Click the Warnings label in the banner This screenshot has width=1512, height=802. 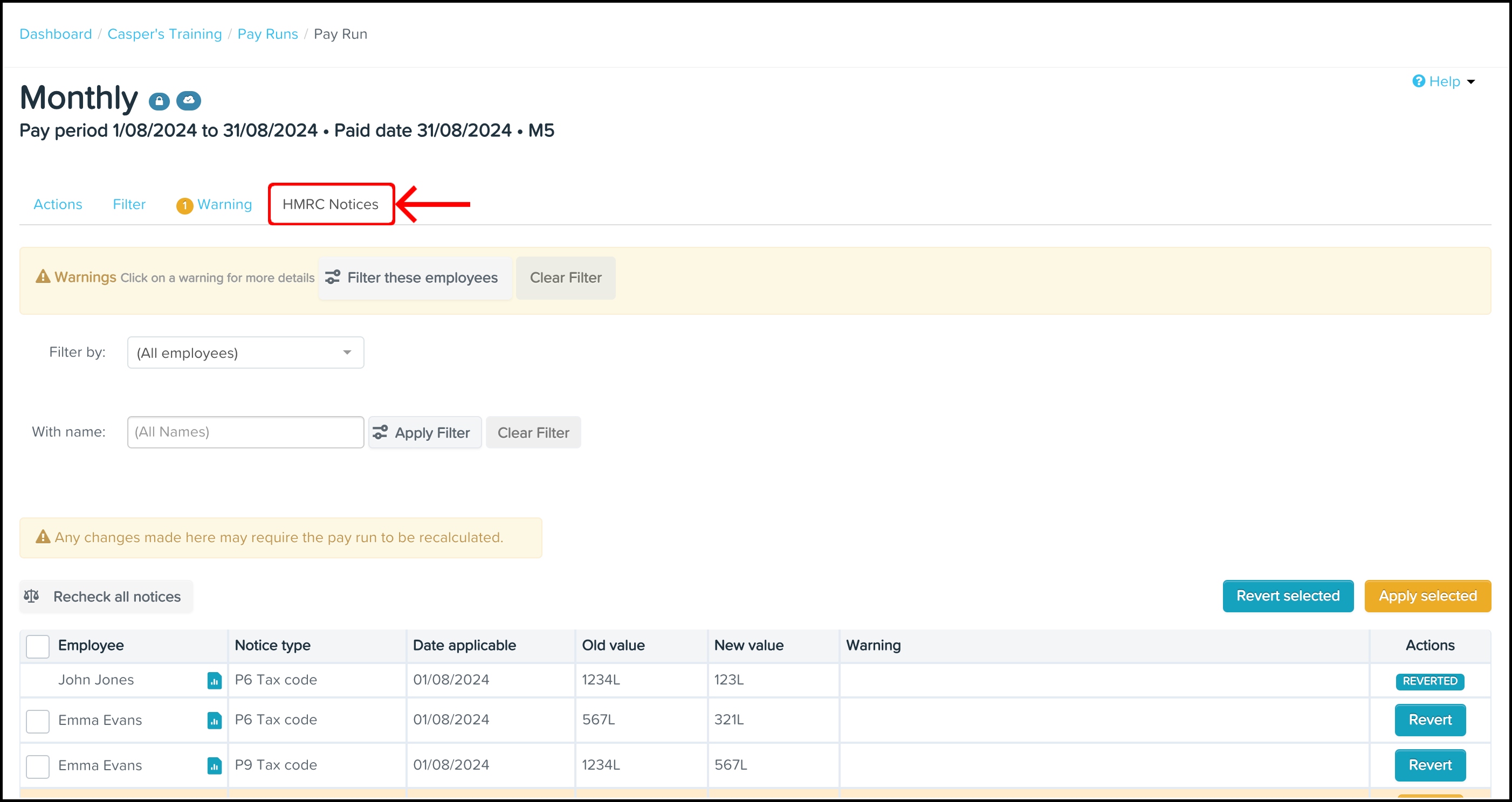85,277
